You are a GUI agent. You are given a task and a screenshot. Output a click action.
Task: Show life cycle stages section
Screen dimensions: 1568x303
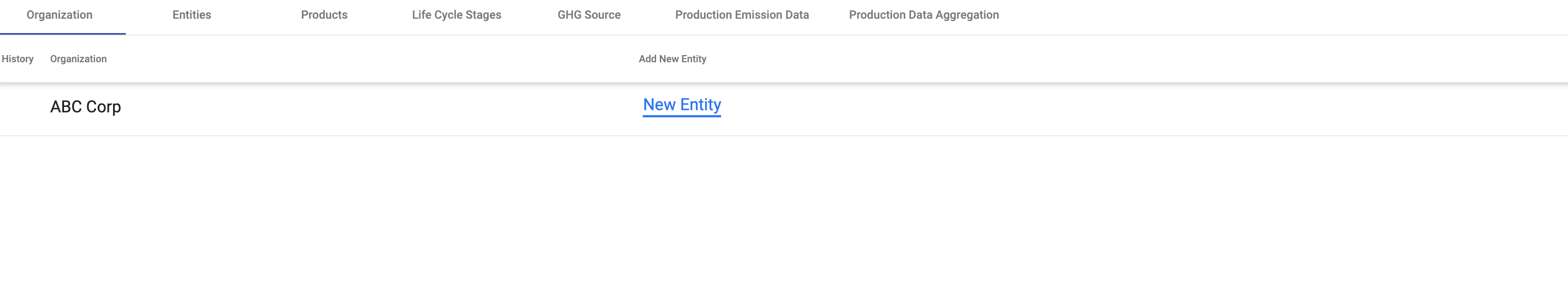click(456, 15)
